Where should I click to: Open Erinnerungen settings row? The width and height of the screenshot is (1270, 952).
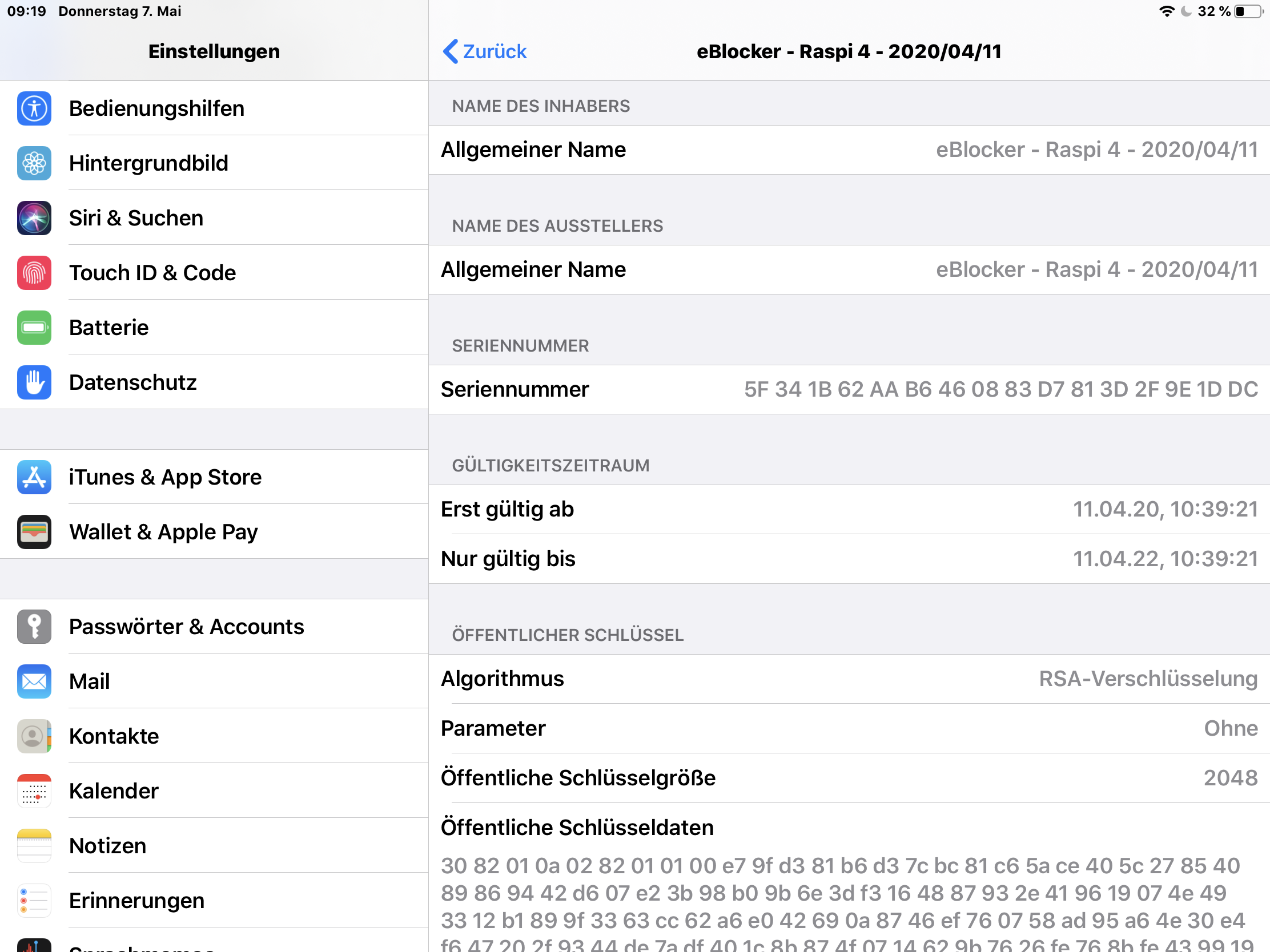point(214,901)
